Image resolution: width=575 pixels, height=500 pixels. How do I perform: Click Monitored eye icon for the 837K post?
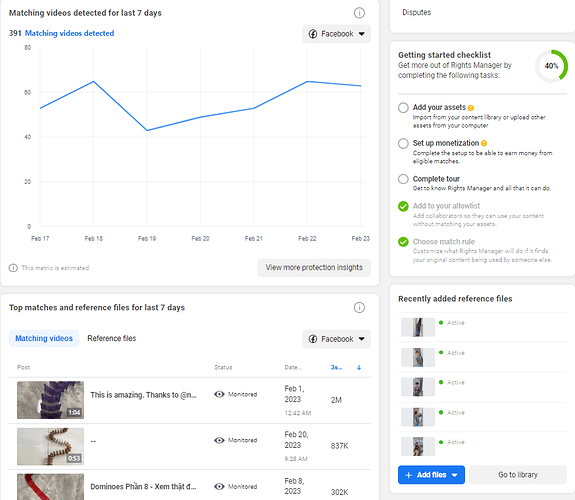coord(219,440)
